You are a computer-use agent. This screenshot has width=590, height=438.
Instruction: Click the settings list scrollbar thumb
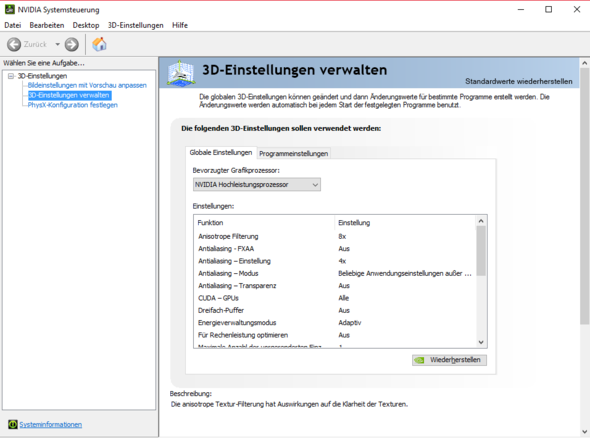(481, 251)
